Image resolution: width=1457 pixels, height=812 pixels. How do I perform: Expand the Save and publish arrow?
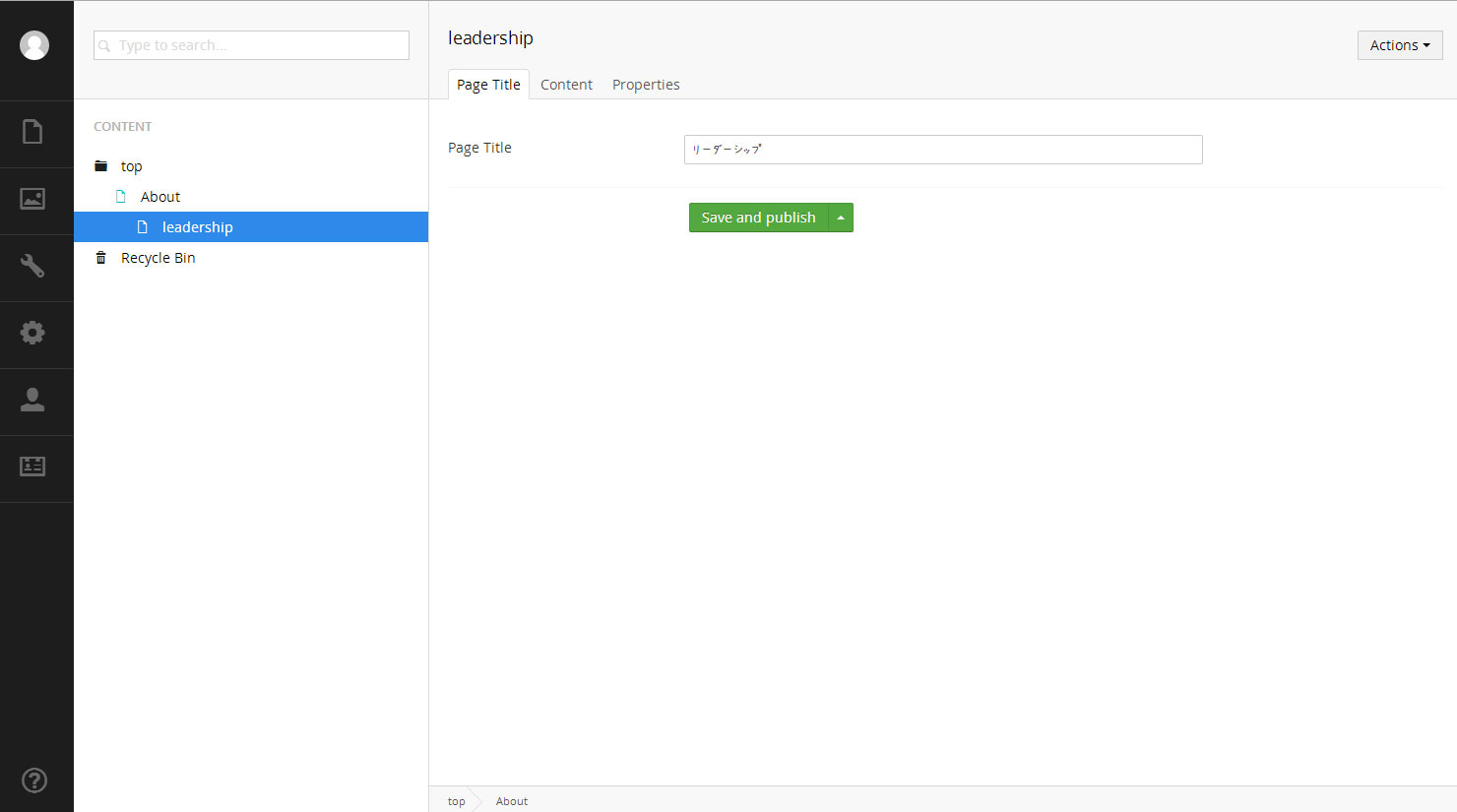point(841,218)
